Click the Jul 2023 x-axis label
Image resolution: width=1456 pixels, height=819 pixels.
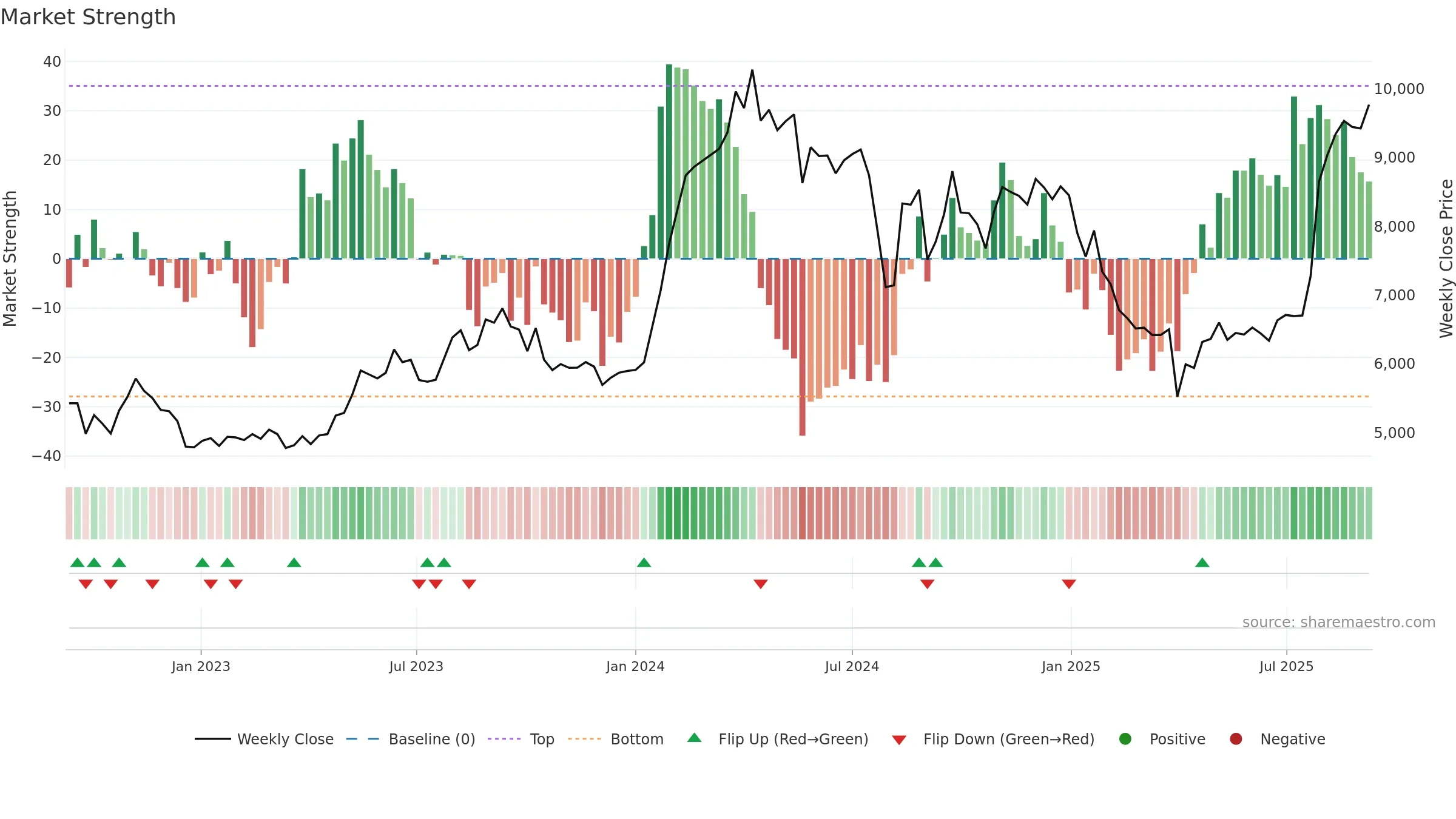click(416, 667)
